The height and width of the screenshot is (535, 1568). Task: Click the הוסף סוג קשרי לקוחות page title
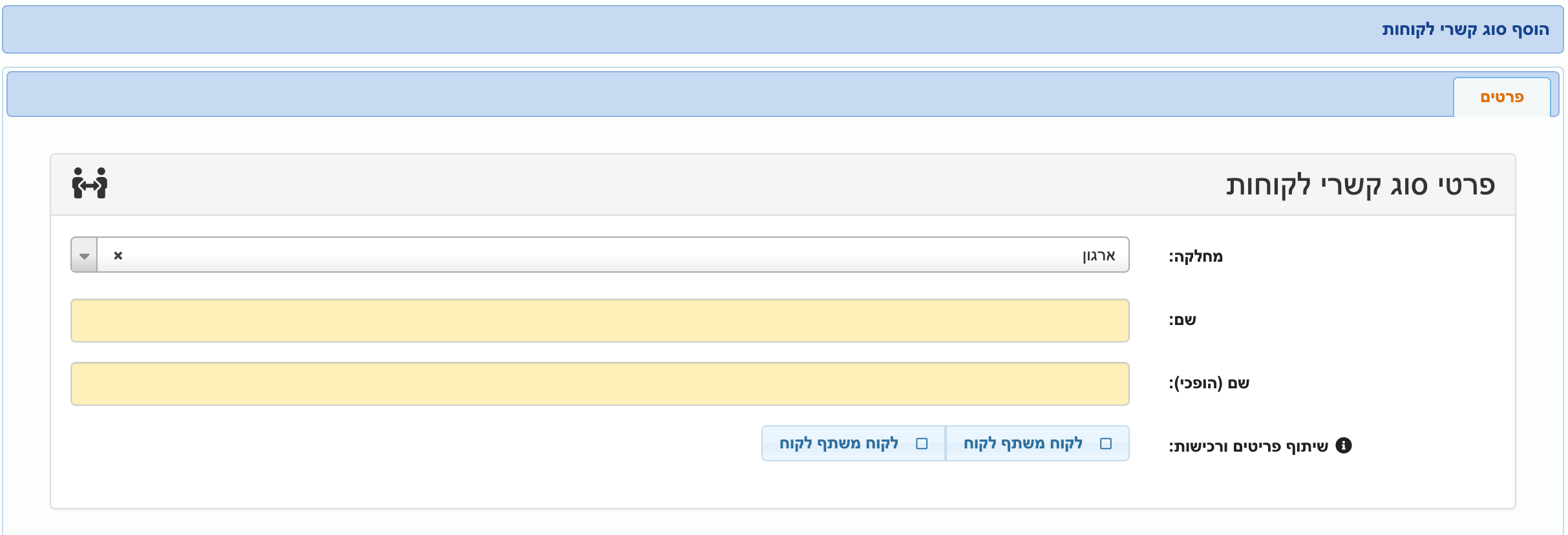(1465, 30)
